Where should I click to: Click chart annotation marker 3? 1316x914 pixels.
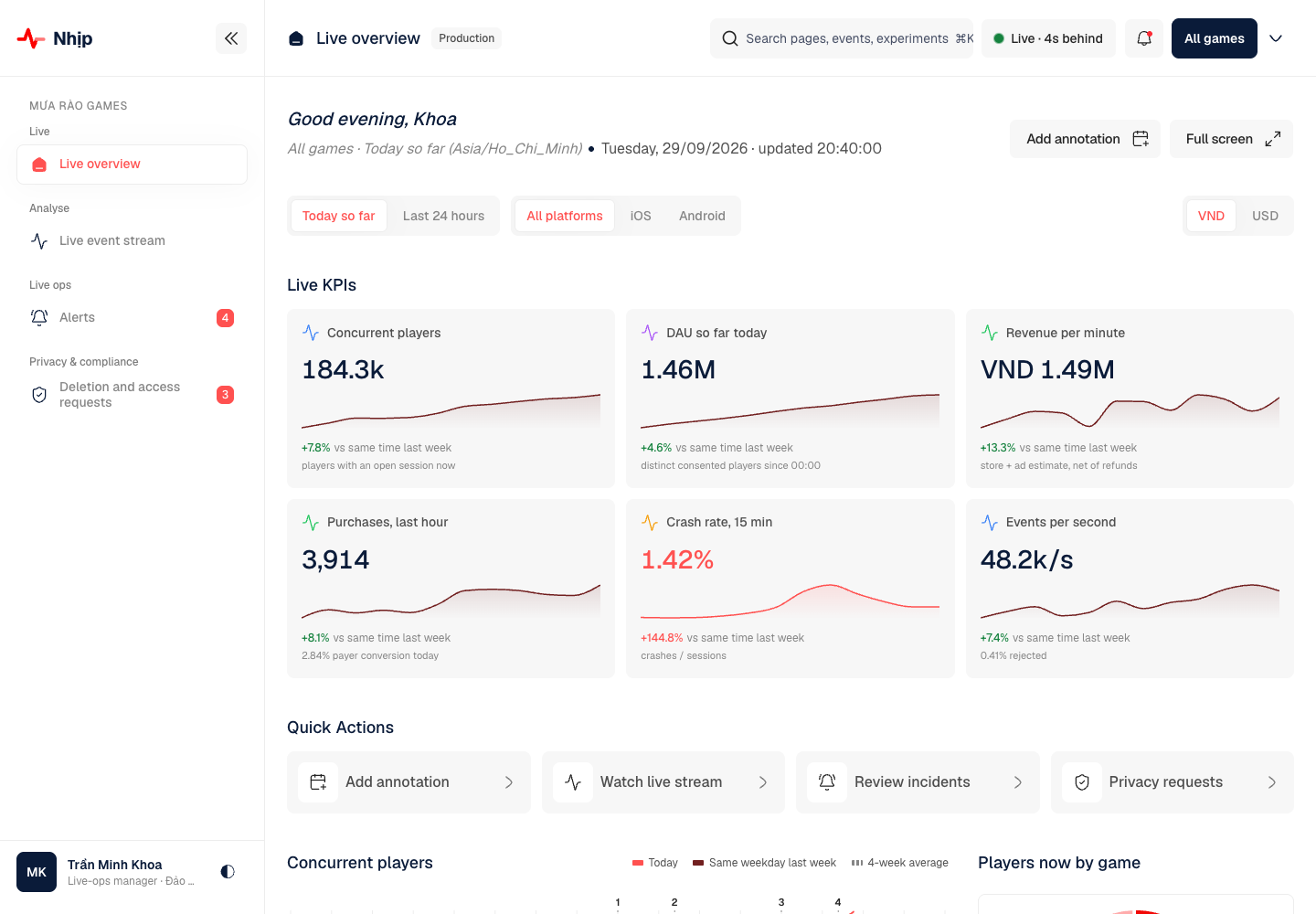pos(781,902)
